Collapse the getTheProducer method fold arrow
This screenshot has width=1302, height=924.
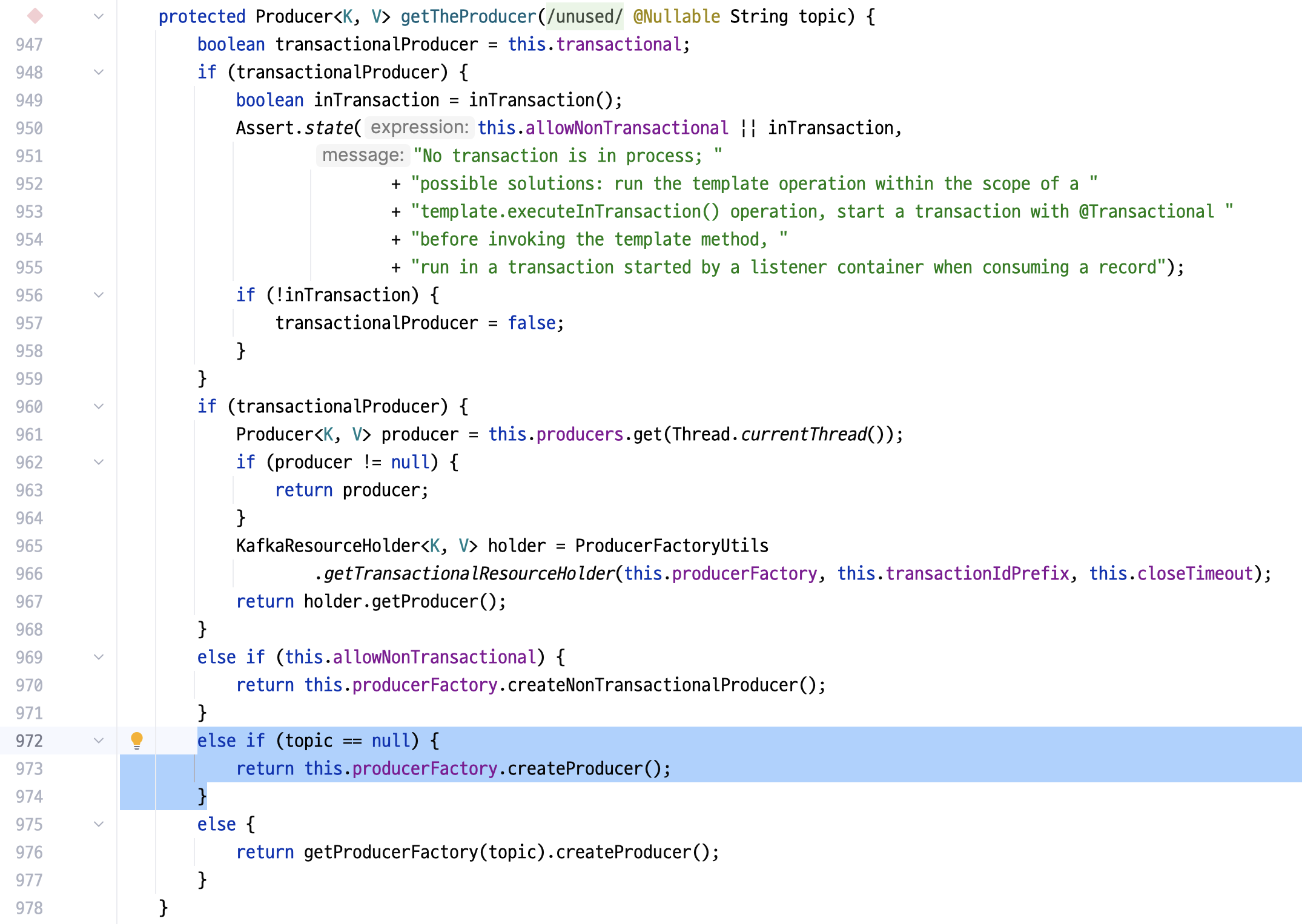tap(99, 16)
